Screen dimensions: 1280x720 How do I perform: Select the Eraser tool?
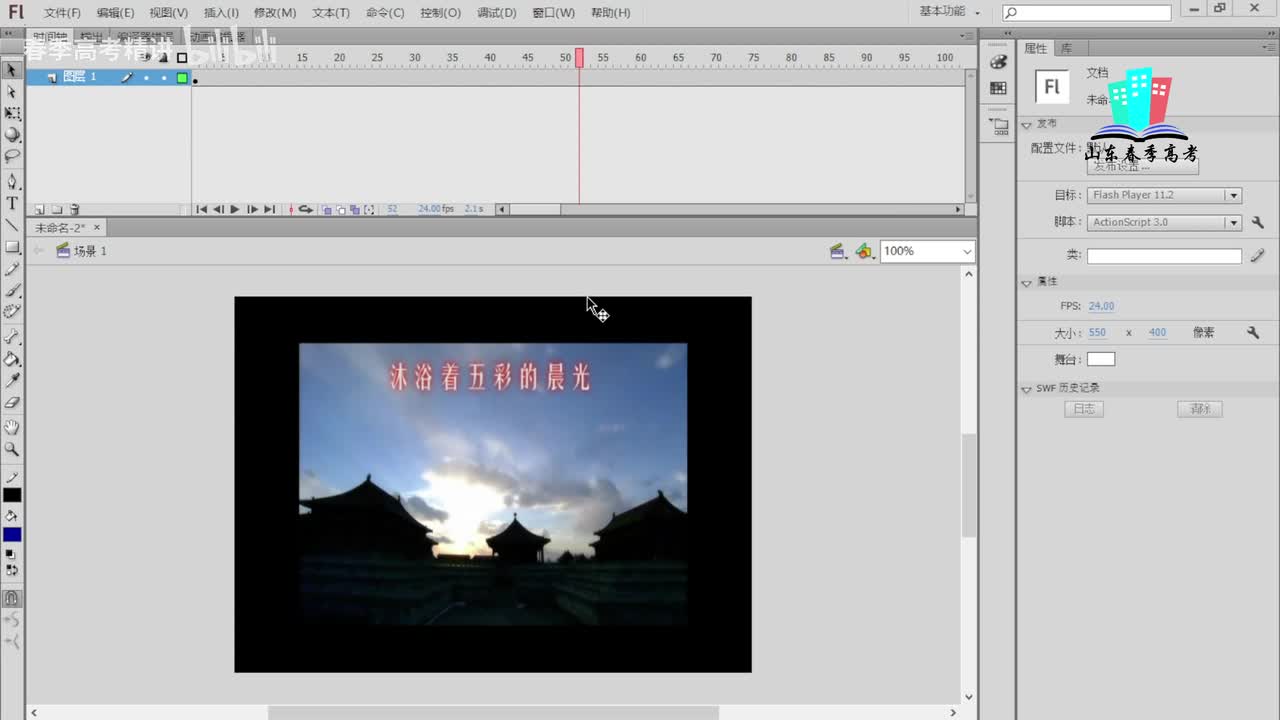[12, 403]
